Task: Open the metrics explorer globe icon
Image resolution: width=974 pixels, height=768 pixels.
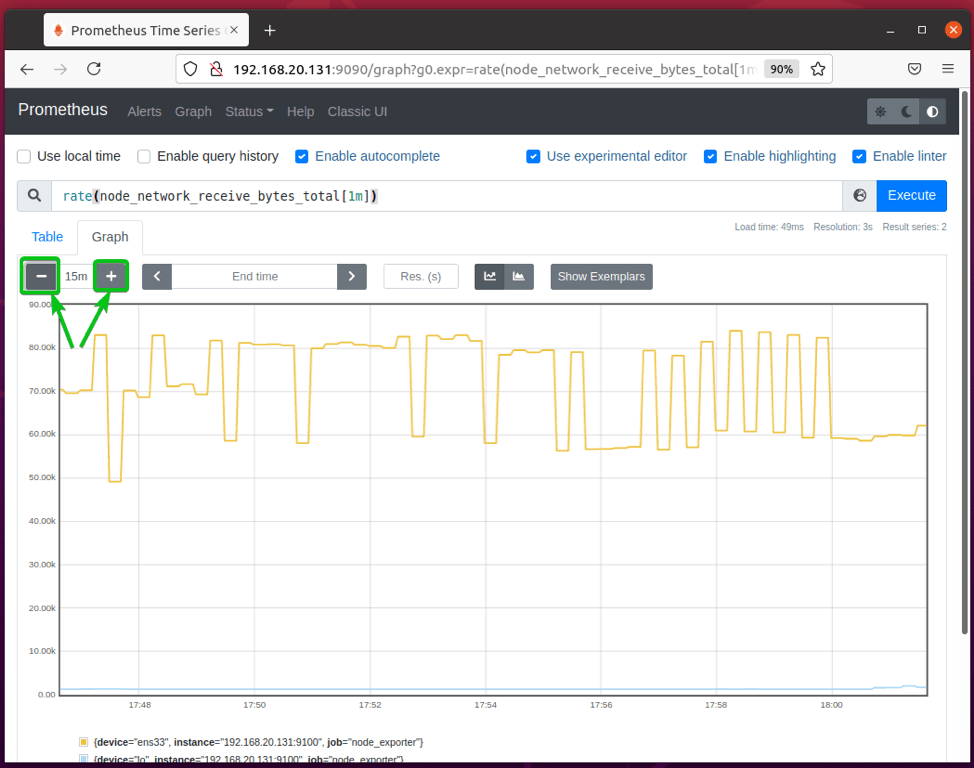Action: pyautogui.click(x=860, y=196)
